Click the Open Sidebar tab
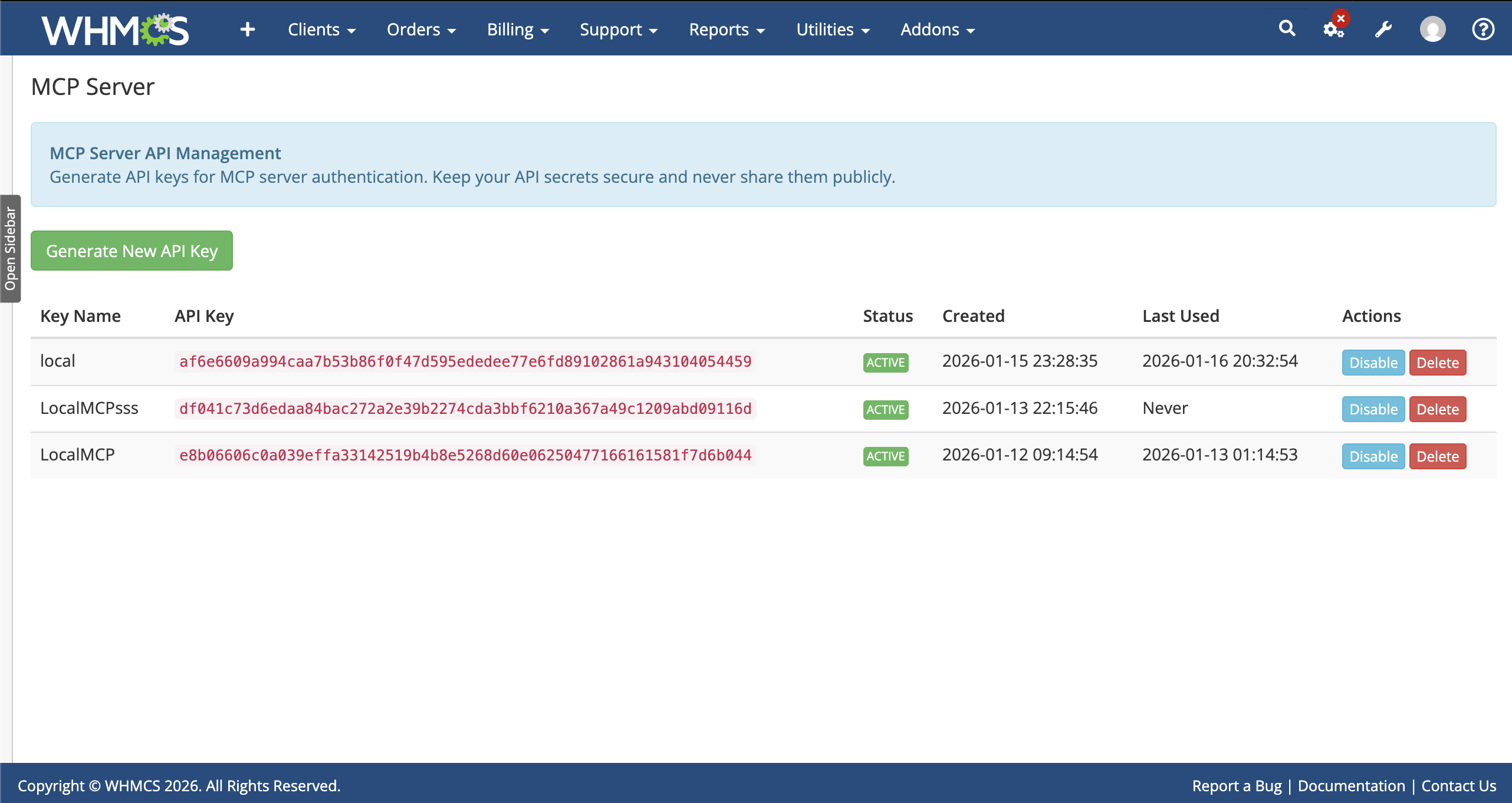Image resolution: width=1512 pixels, height=803 pixels. (10, 248)
